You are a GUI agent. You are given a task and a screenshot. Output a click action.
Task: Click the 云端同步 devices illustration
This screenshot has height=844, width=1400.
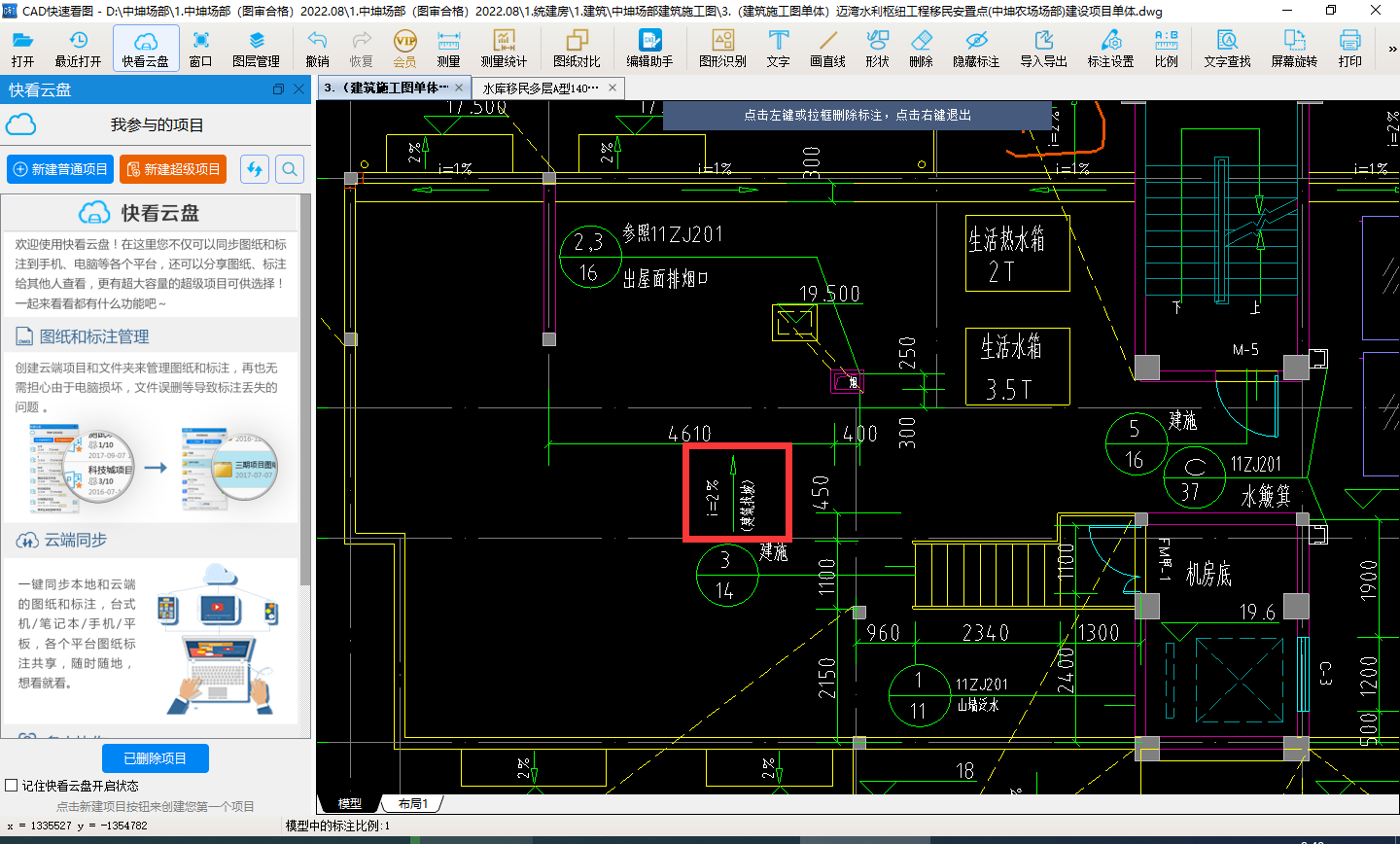tap(219, 639)
